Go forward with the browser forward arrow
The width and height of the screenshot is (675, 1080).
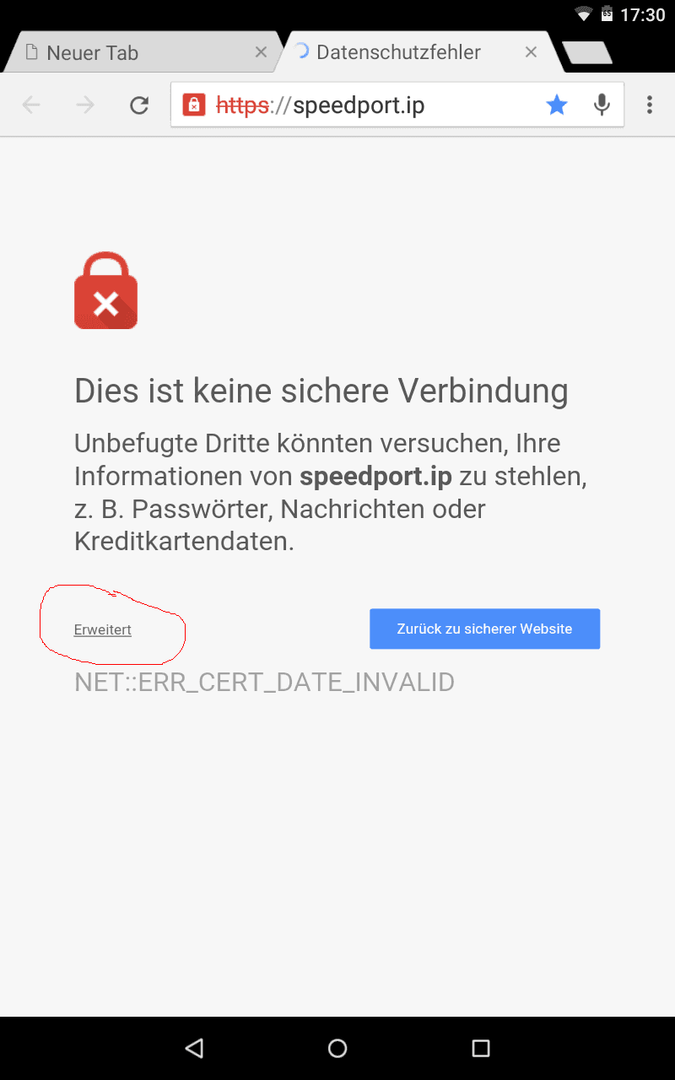85,105
